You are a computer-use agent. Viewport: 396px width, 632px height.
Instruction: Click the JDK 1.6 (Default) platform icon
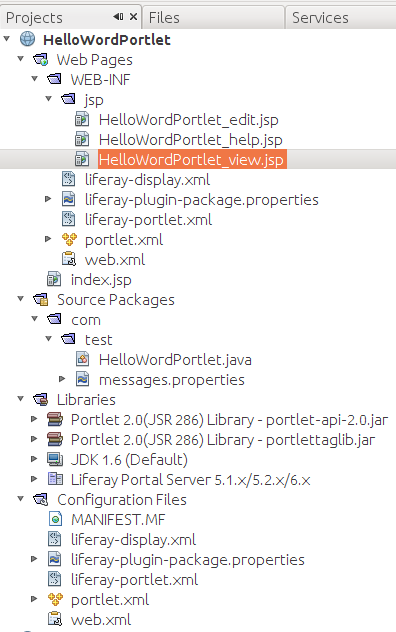[55, 459]
